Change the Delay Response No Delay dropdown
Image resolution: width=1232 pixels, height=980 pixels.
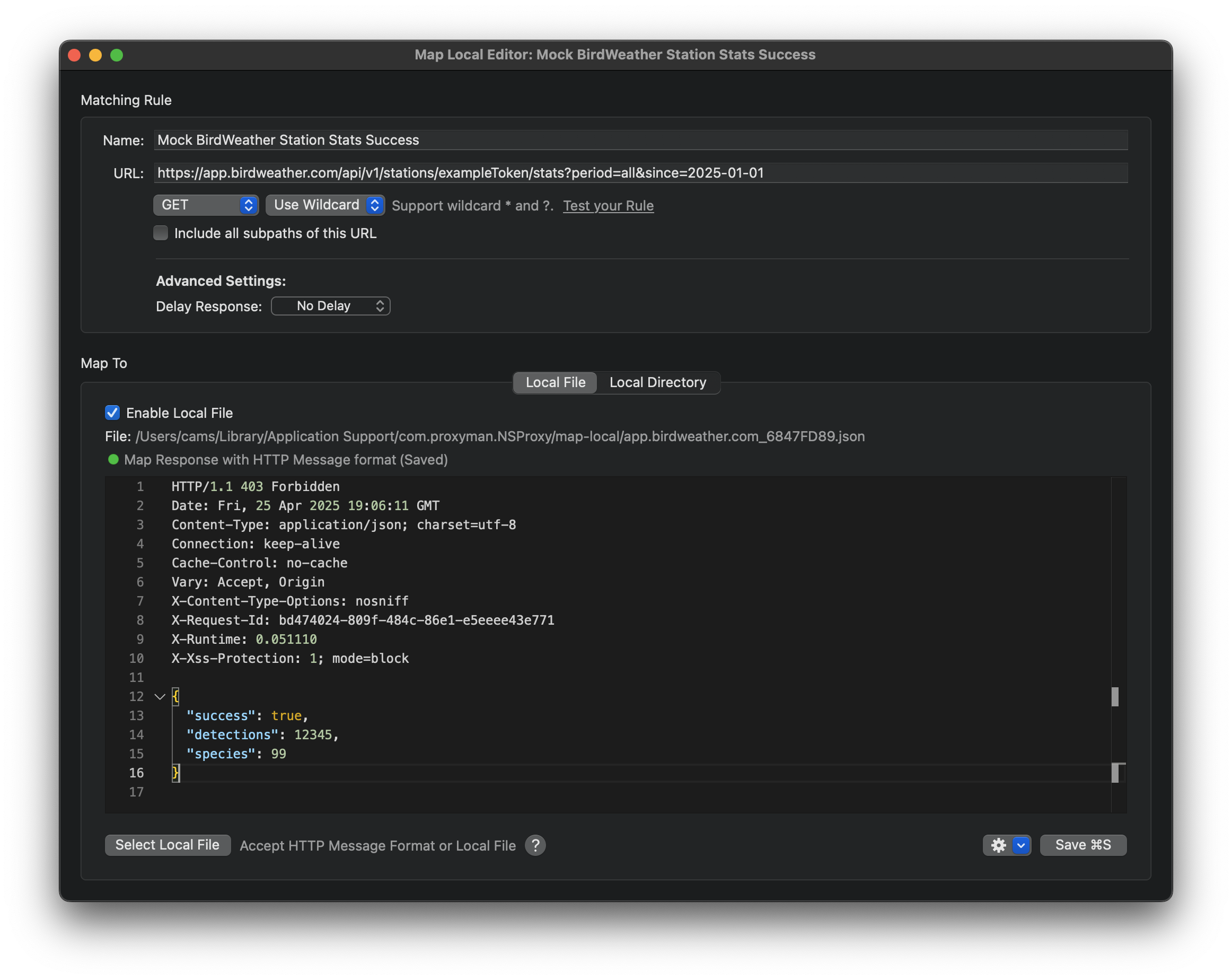(x=330, y=305)
